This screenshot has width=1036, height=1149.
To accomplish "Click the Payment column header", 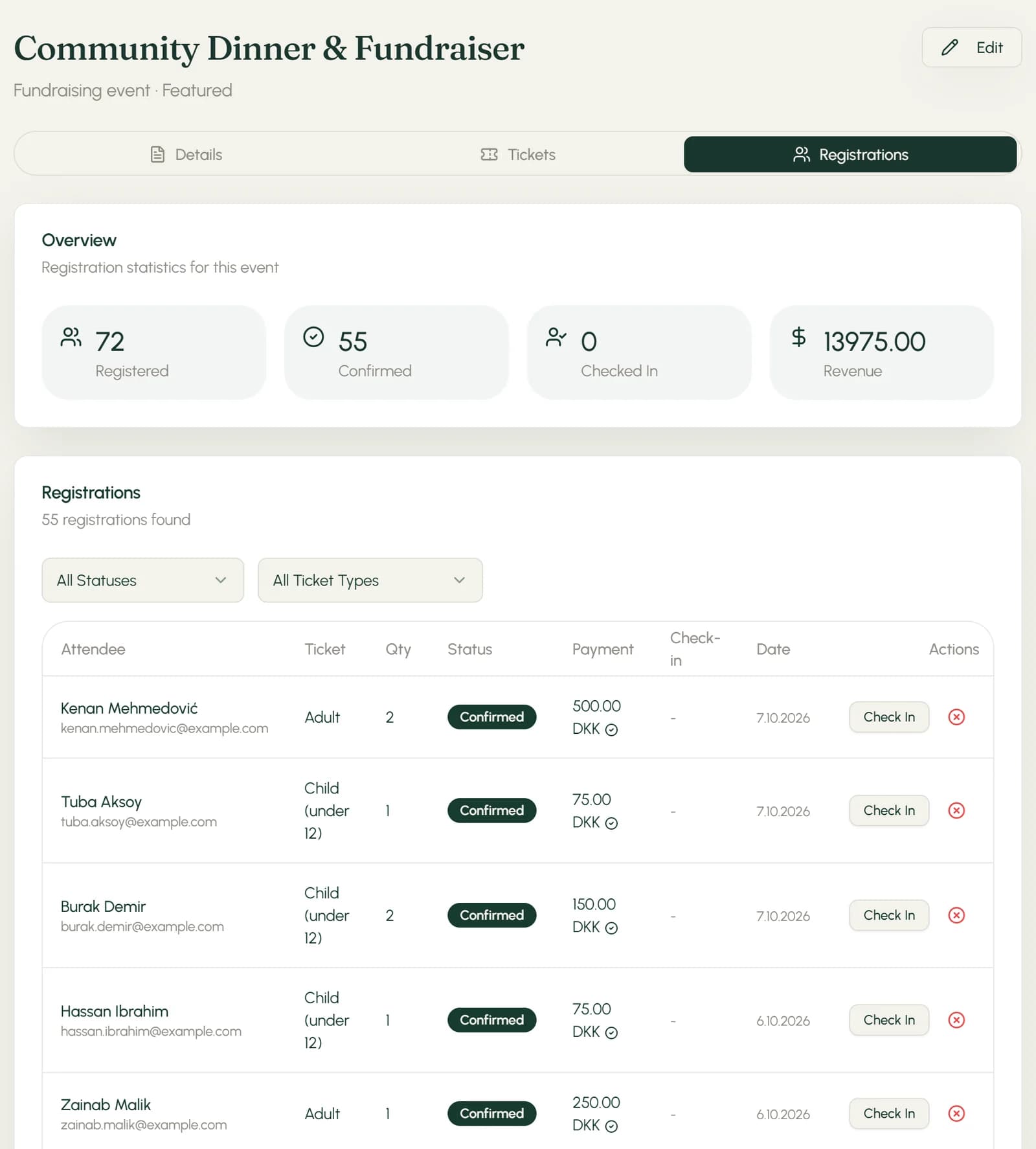I will point(603,649).
